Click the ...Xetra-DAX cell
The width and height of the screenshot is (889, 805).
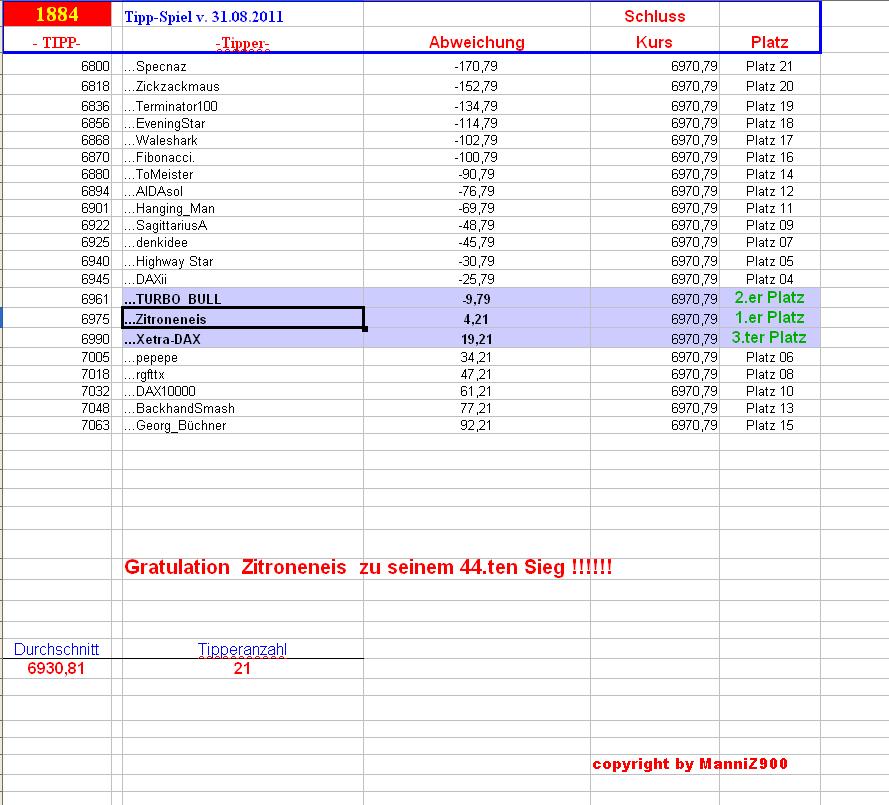tap(243, 339)
